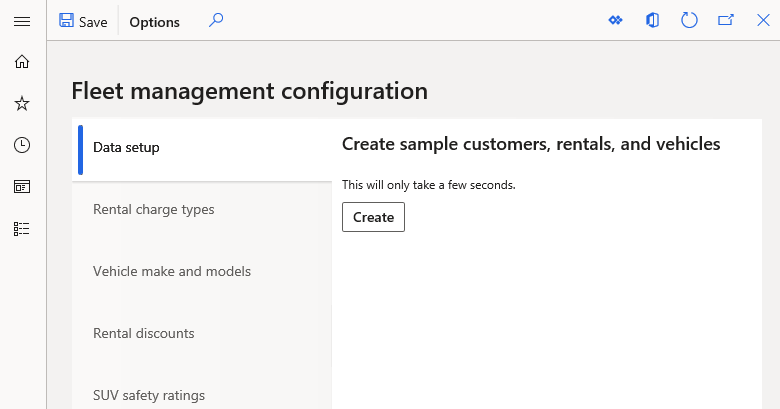Open form in a new window

pyautogui.click(x=726, y=21)
